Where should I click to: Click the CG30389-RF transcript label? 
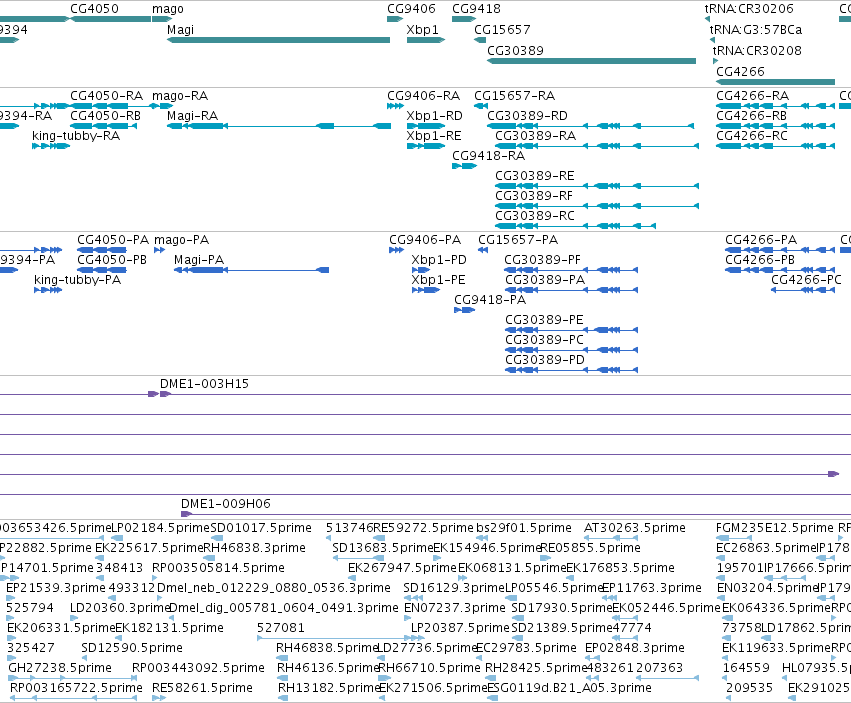[534, 196]
